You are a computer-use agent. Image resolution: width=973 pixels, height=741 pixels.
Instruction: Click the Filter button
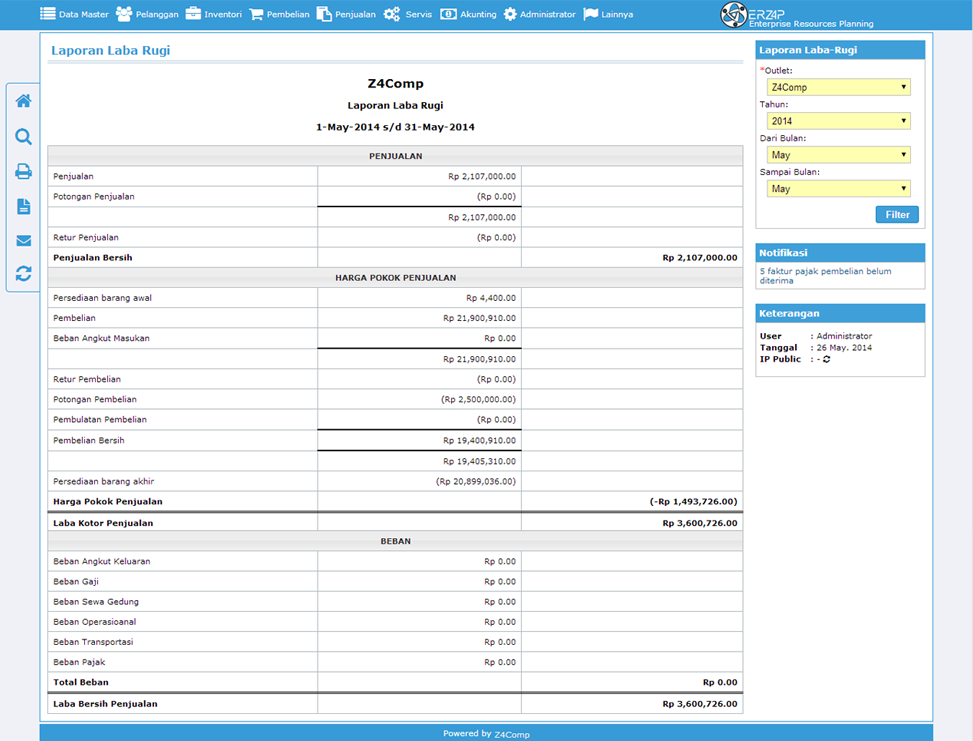click(897, 215)
